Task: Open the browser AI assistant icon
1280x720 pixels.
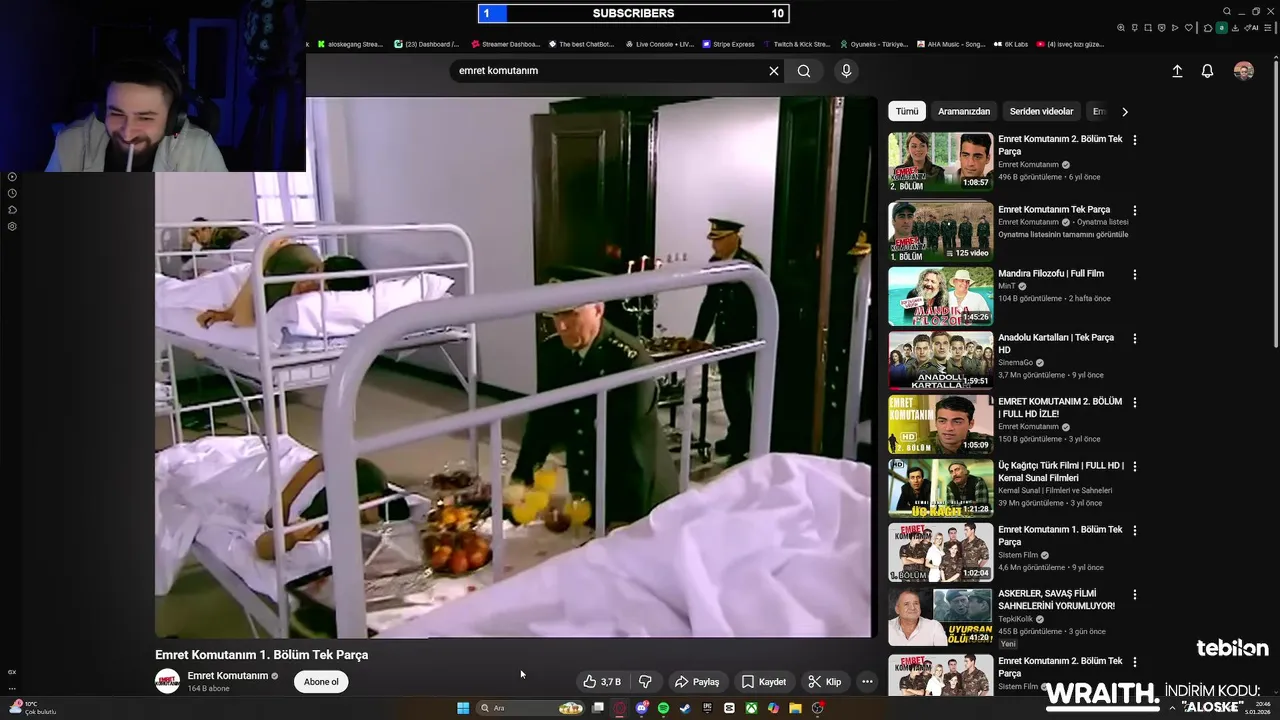Action: point(1251,28)
